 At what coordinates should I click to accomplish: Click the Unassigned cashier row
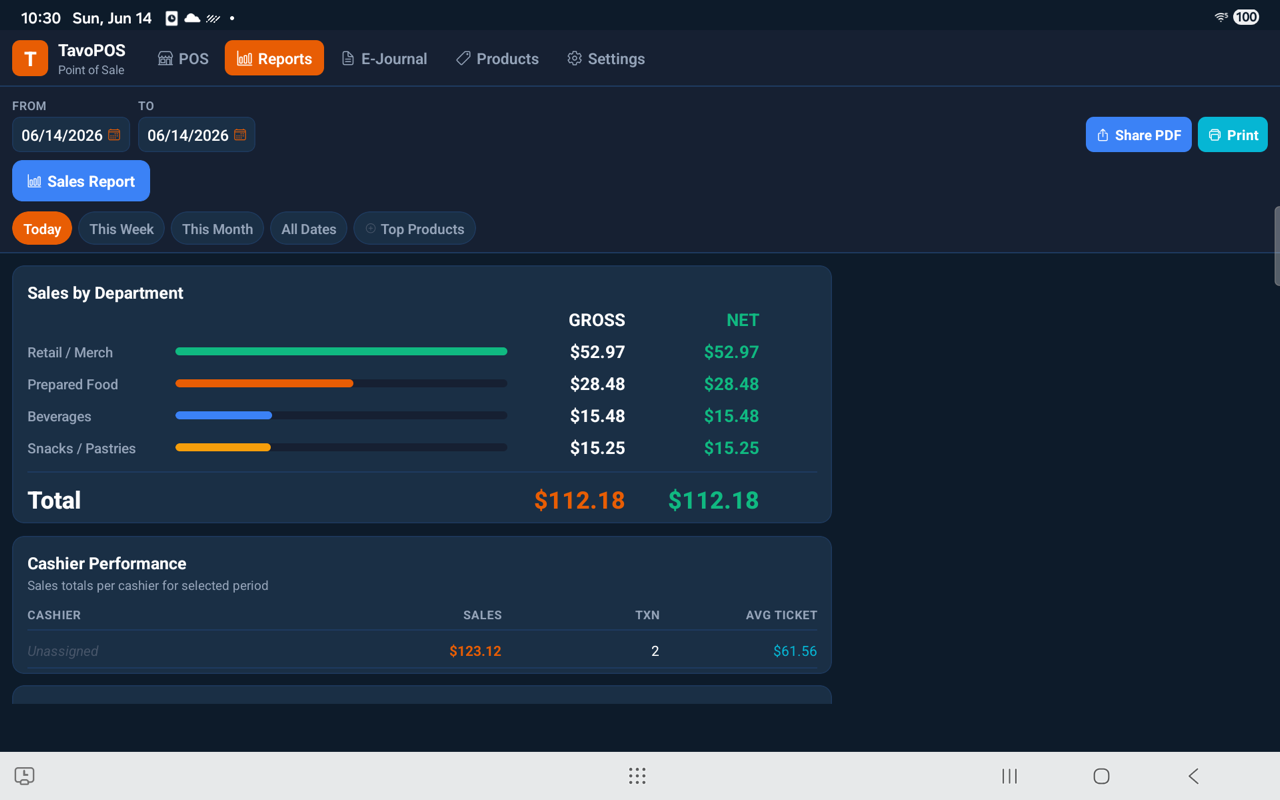coord(422,651)
